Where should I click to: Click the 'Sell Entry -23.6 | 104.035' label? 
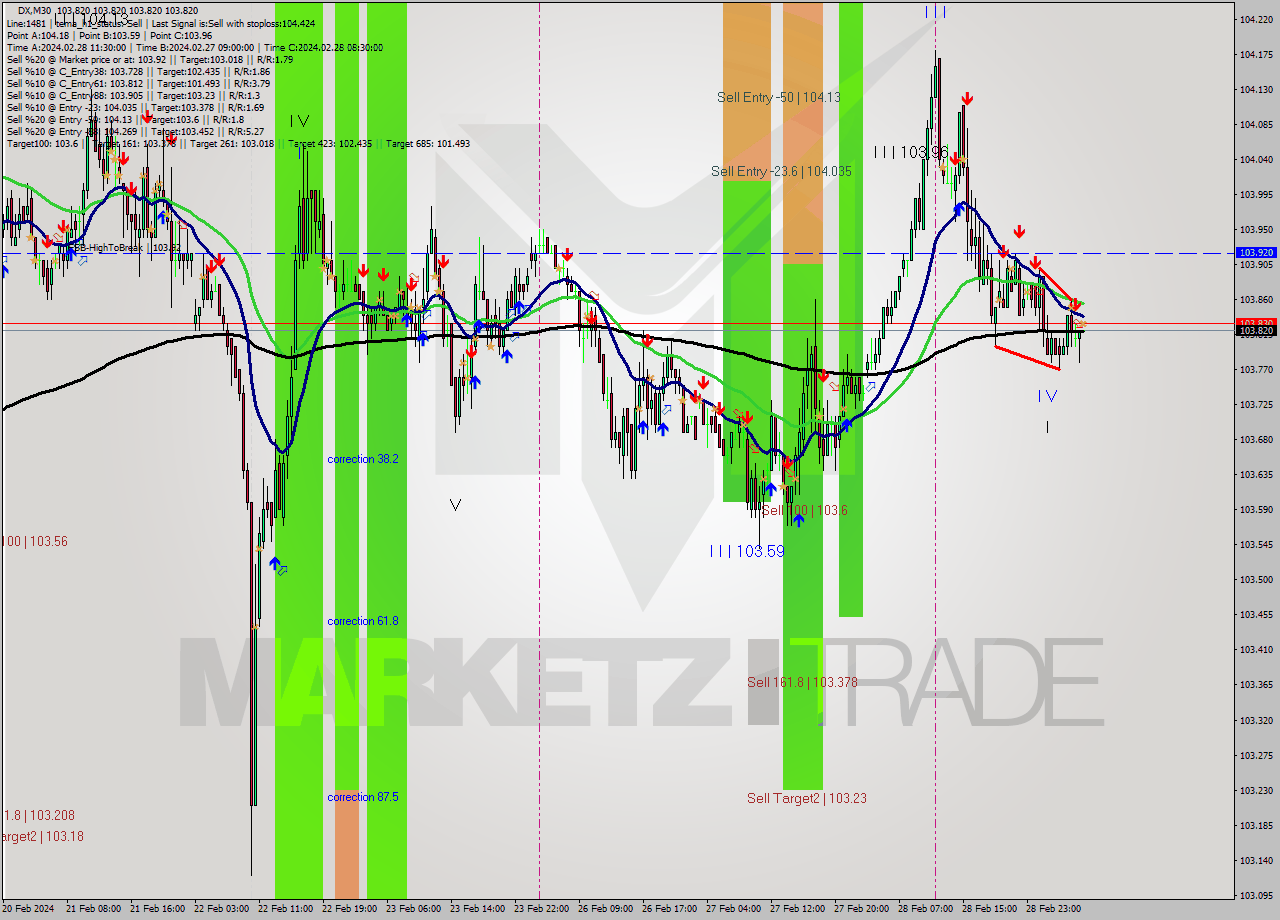781,171
